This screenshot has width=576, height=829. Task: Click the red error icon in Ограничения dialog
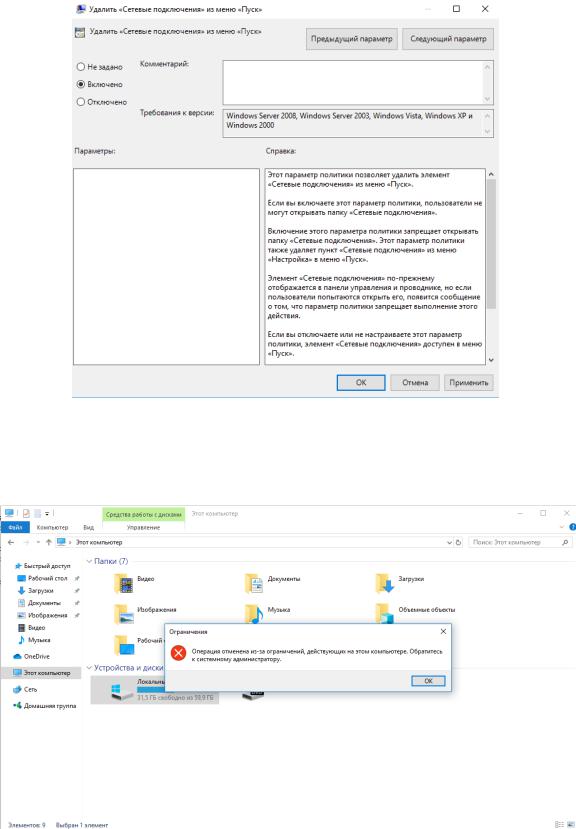179,653
